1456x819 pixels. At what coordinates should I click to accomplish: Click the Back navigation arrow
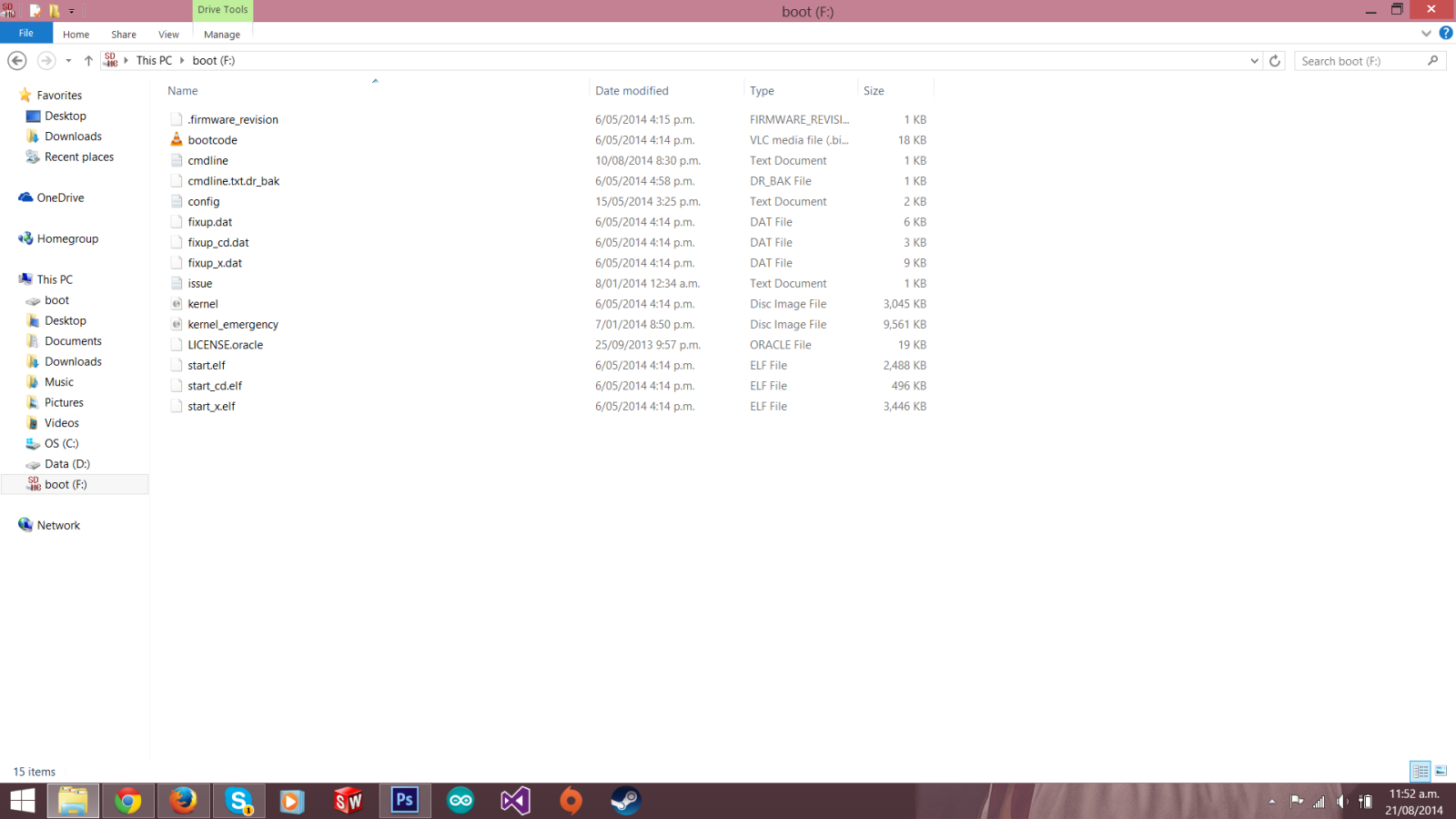click(x=17, y=61)
